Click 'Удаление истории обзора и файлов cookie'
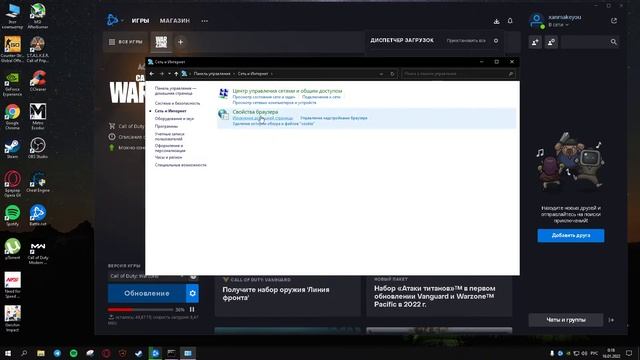 (x=273, y=123)
